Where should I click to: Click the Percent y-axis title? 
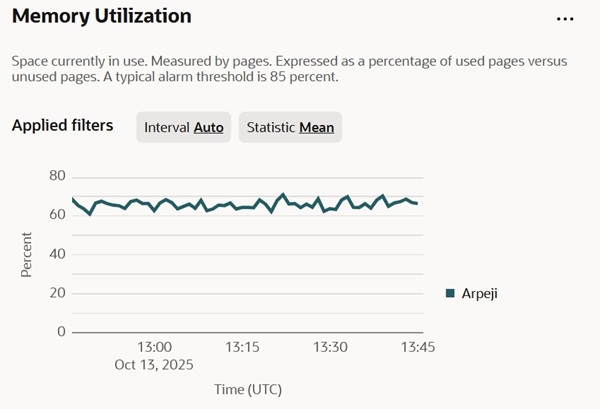click(x=27, y=254)
